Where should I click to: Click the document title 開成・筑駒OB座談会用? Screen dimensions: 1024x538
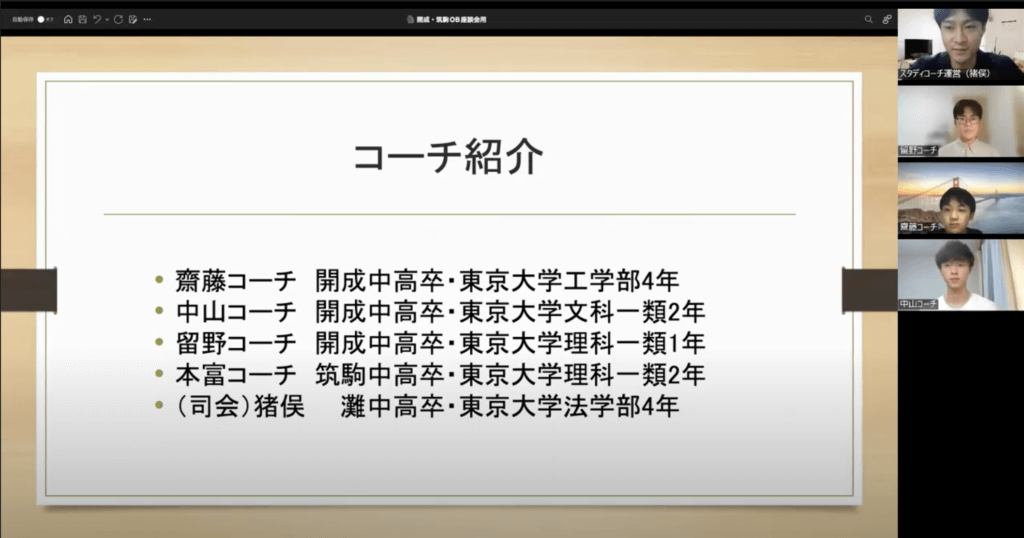(454, 19)
